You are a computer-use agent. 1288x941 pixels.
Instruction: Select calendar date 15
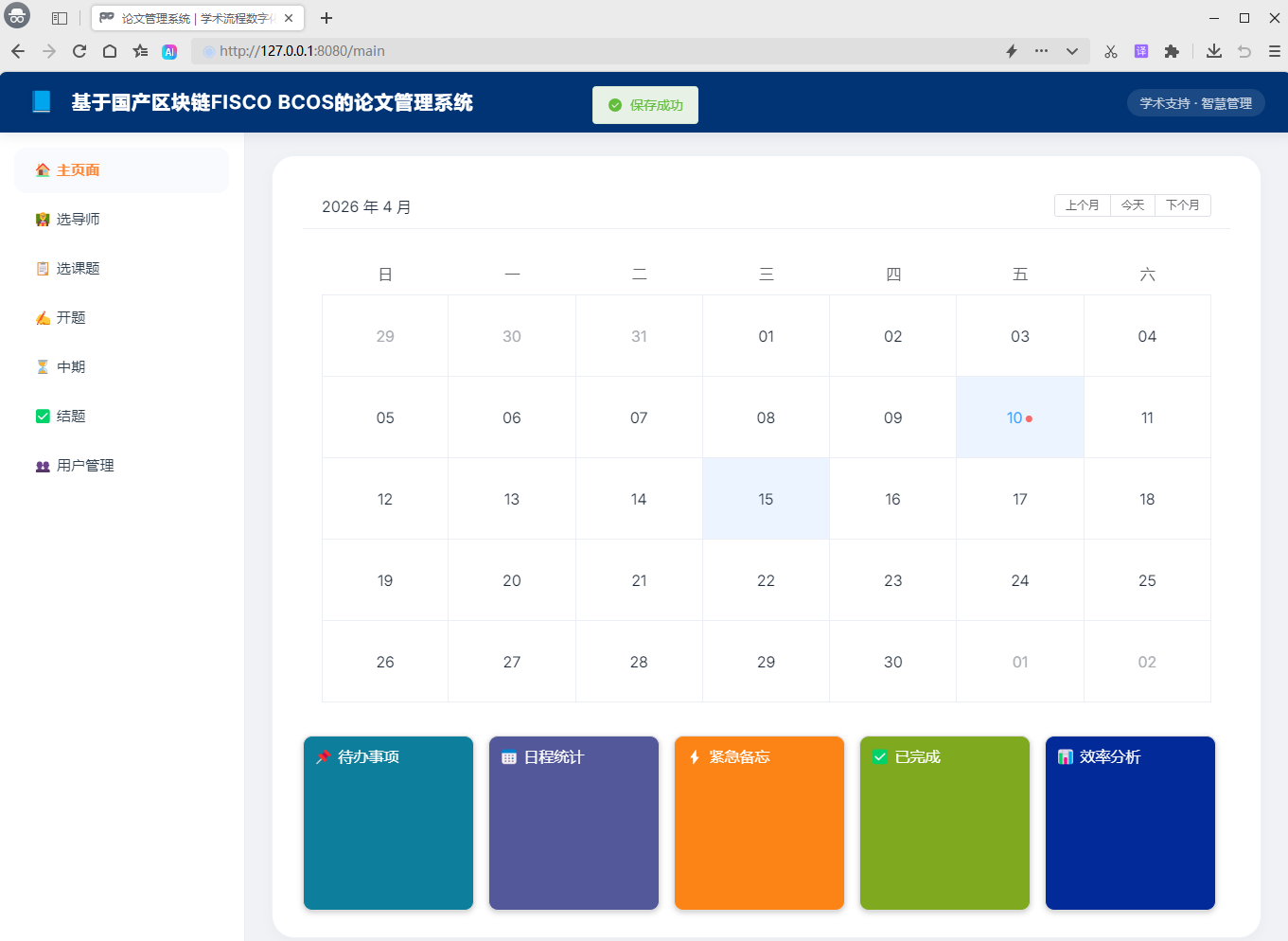pyautogui.click(x=766, y=499)
